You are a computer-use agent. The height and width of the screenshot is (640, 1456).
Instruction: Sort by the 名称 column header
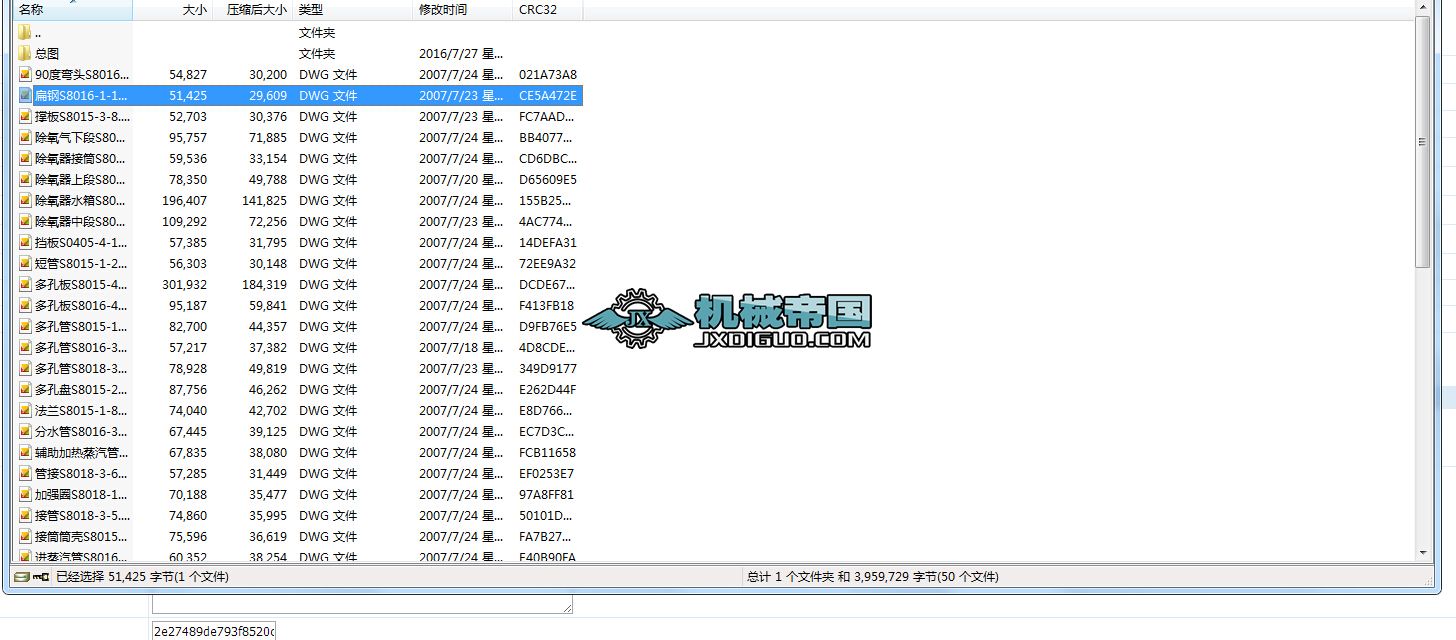[x=72, y=10]
